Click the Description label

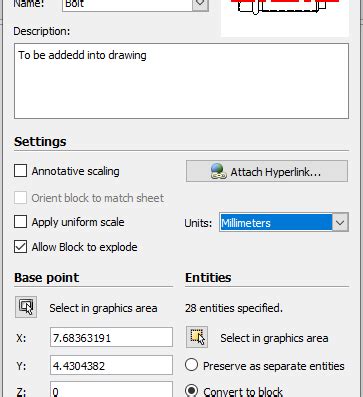pos(42,31)
